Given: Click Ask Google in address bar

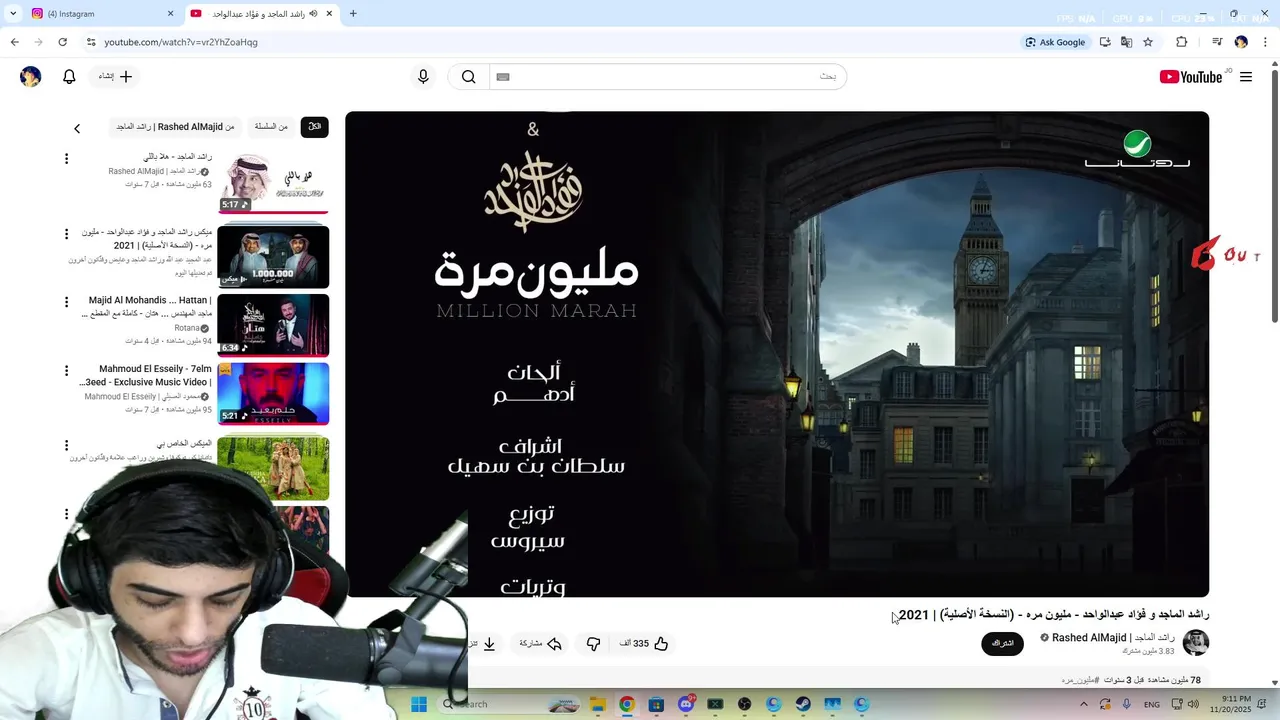Looking at the screenshot, I should coord(1055,42).
